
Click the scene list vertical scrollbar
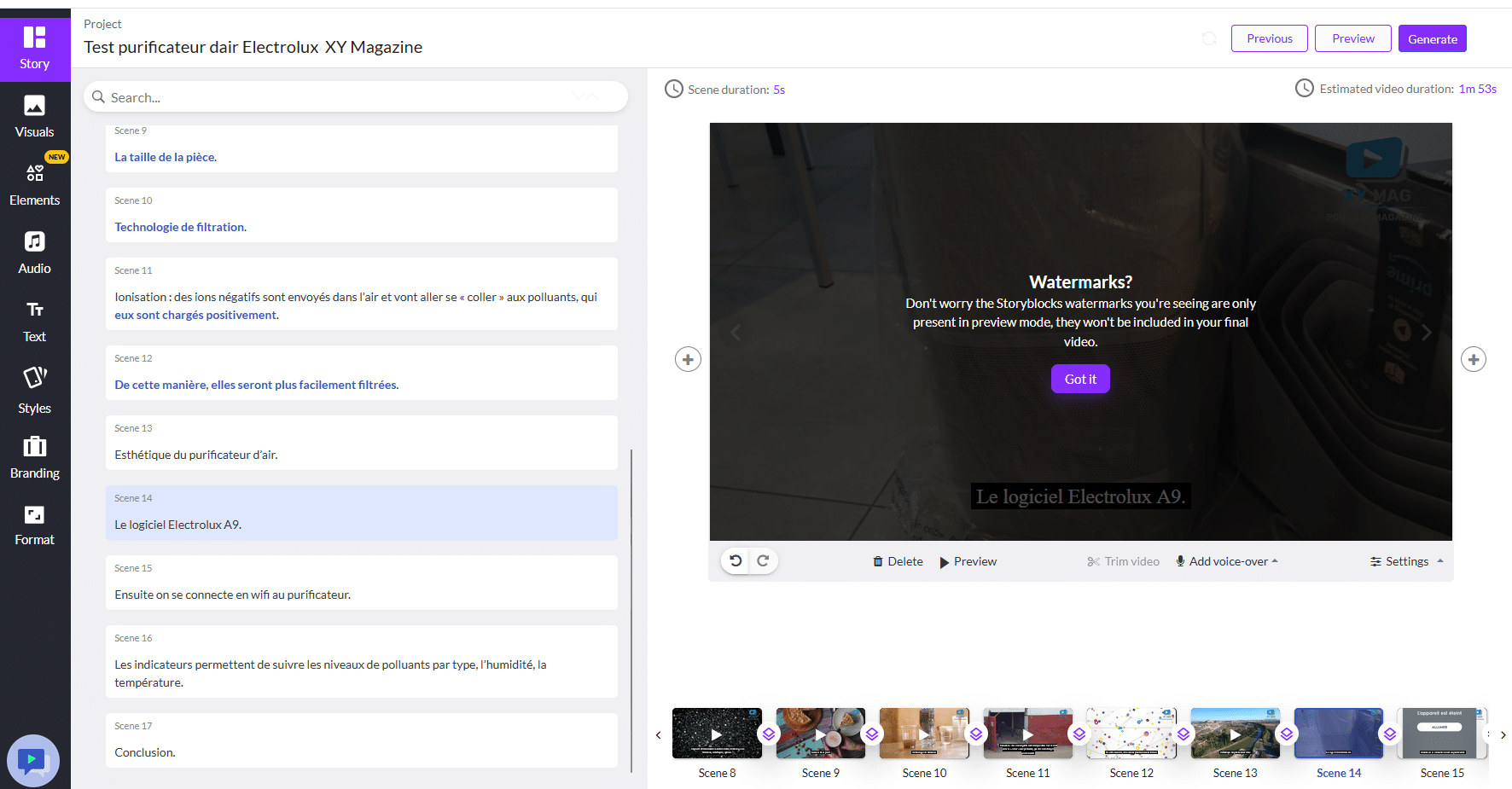(631, 610)
